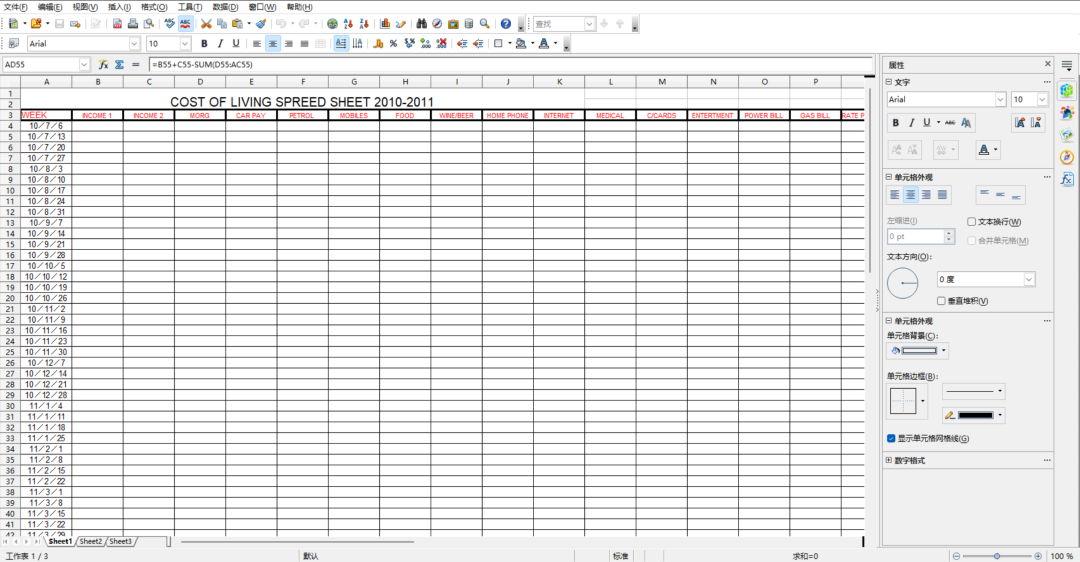Open sidebar font name Arial dropdown
Viewport: 1080px width, 562px height.
click(x=1000, y=99)
